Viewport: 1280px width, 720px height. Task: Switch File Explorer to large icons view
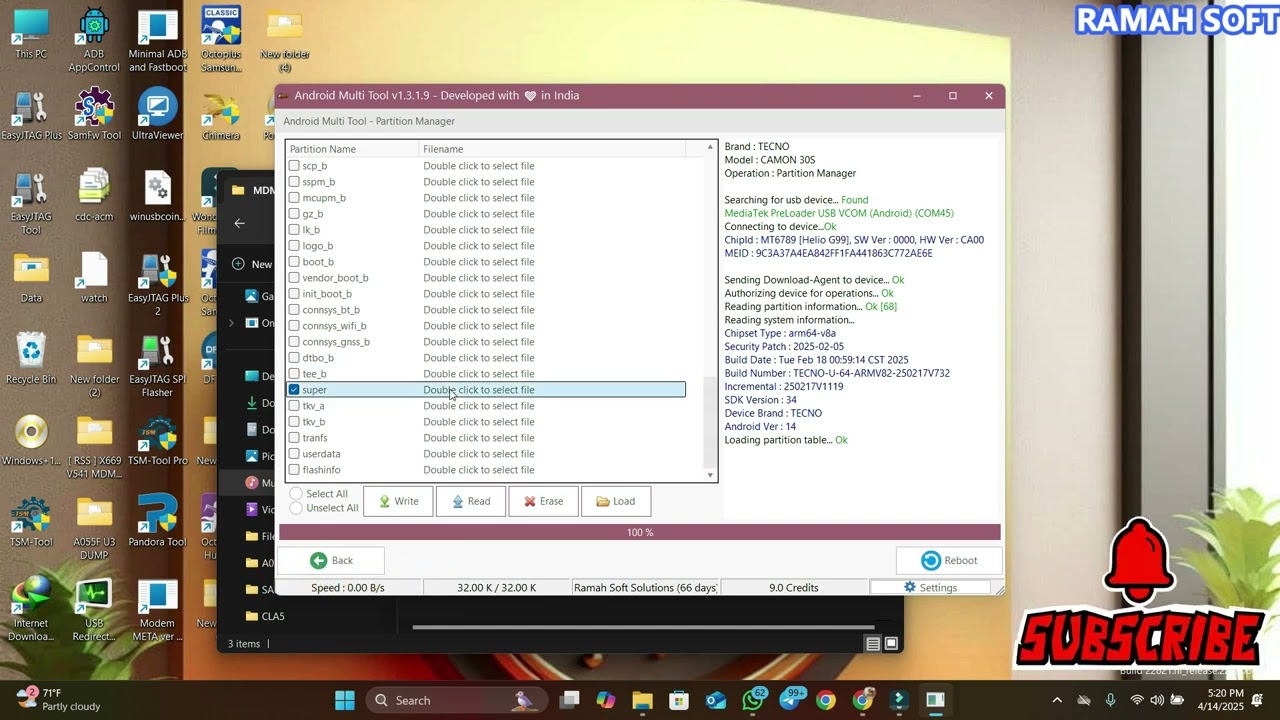891,644
